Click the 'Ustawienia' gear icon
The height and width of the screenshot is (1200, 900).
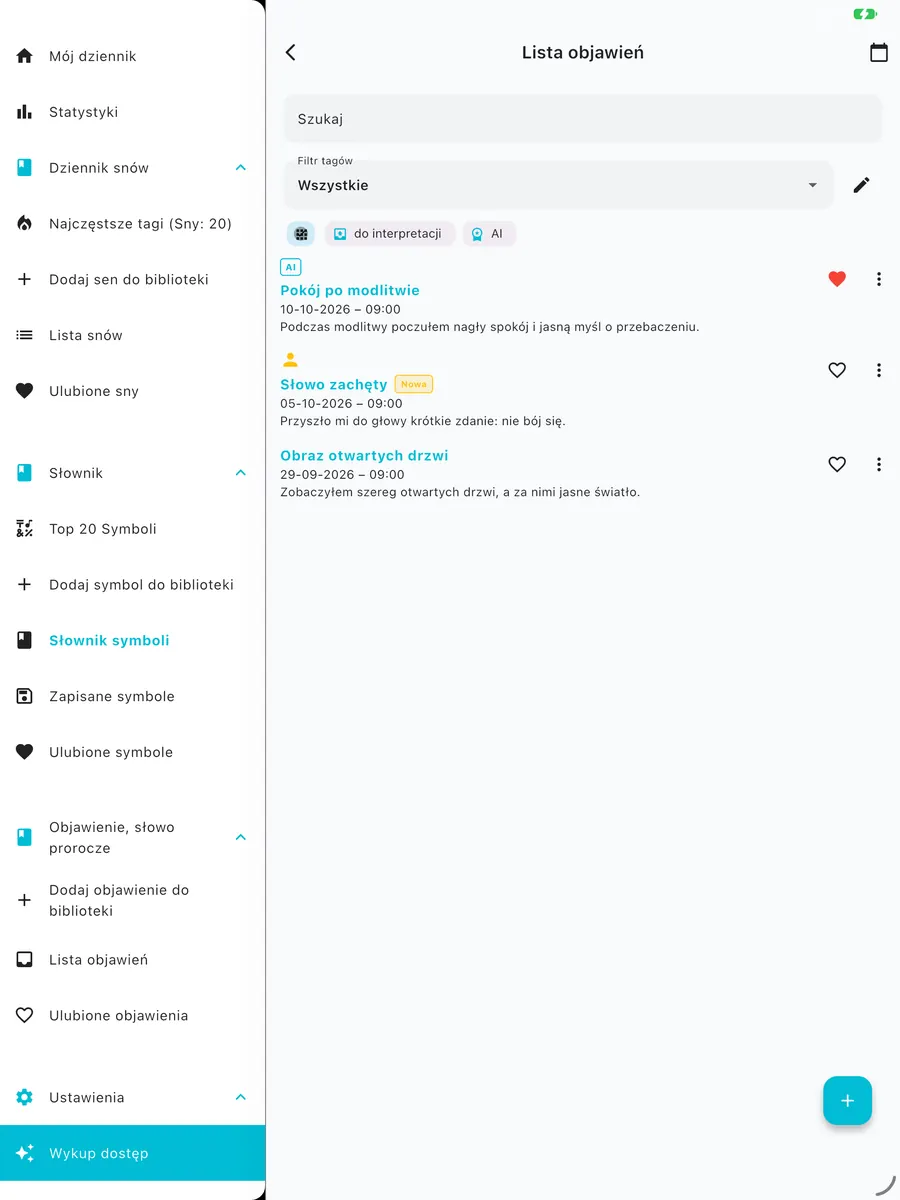pyautogui.click(x=25, y=1098)
